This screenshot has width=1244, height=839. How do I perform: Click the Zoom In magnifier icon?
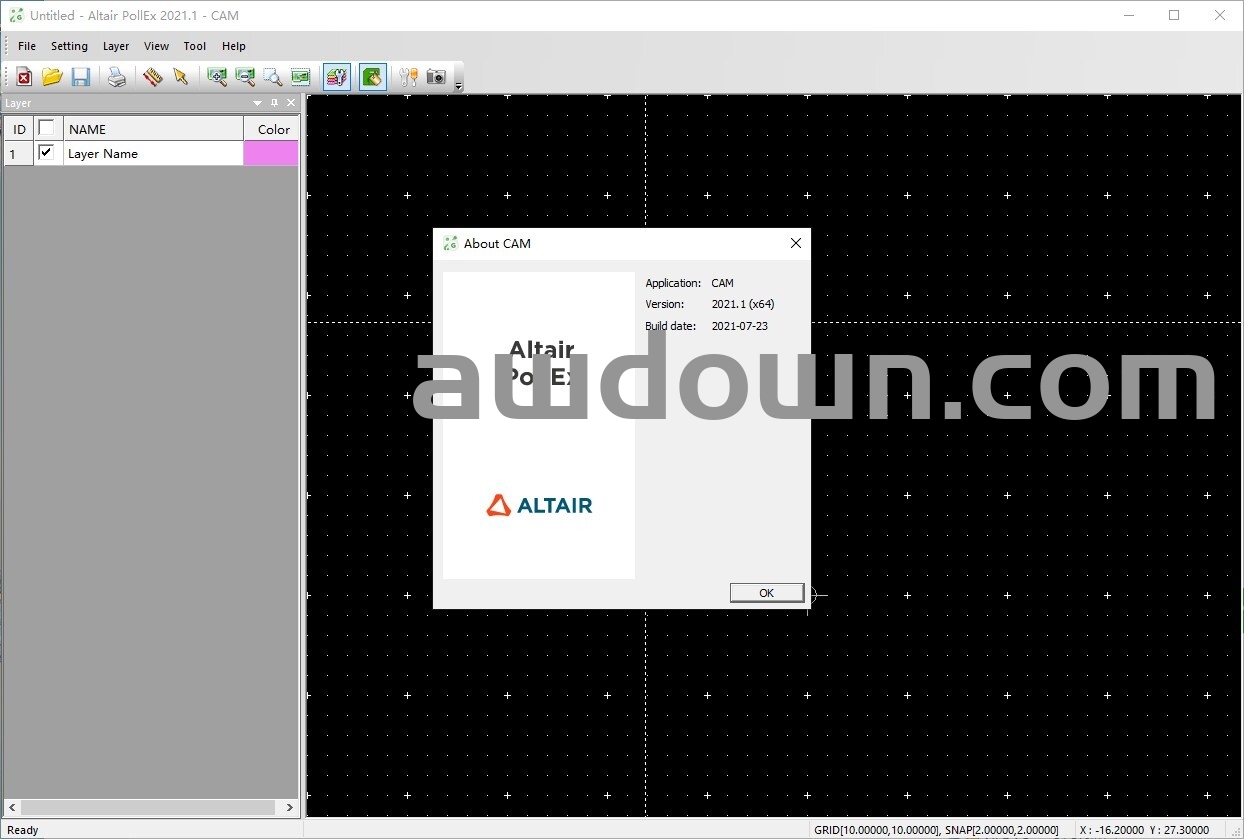tap(216, 77)
